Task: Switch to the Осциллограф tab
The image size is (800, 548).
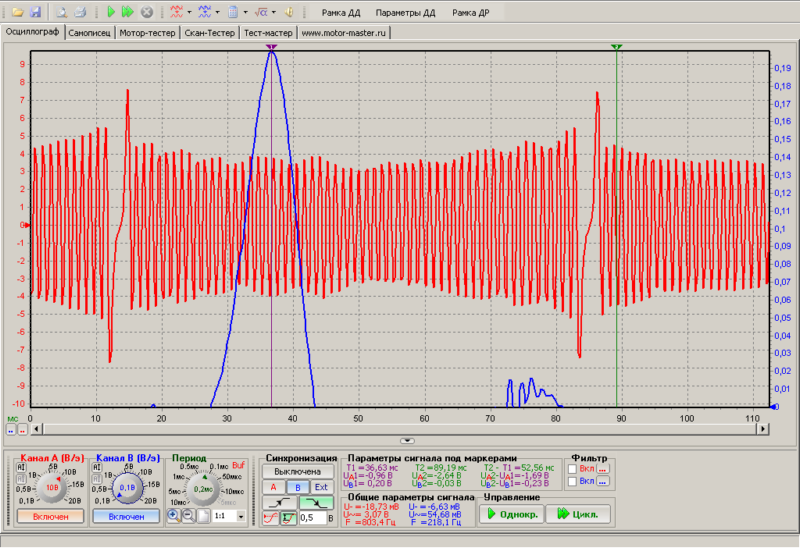Action: pyautogui.click(x=33, y=32)
